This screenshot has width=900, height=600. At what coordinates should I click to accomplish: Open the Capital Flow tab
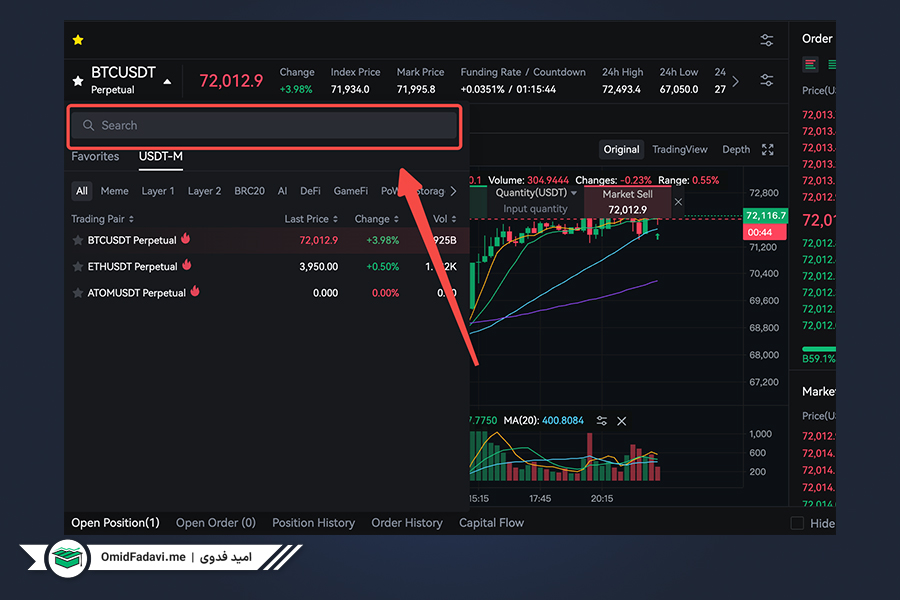491,523
